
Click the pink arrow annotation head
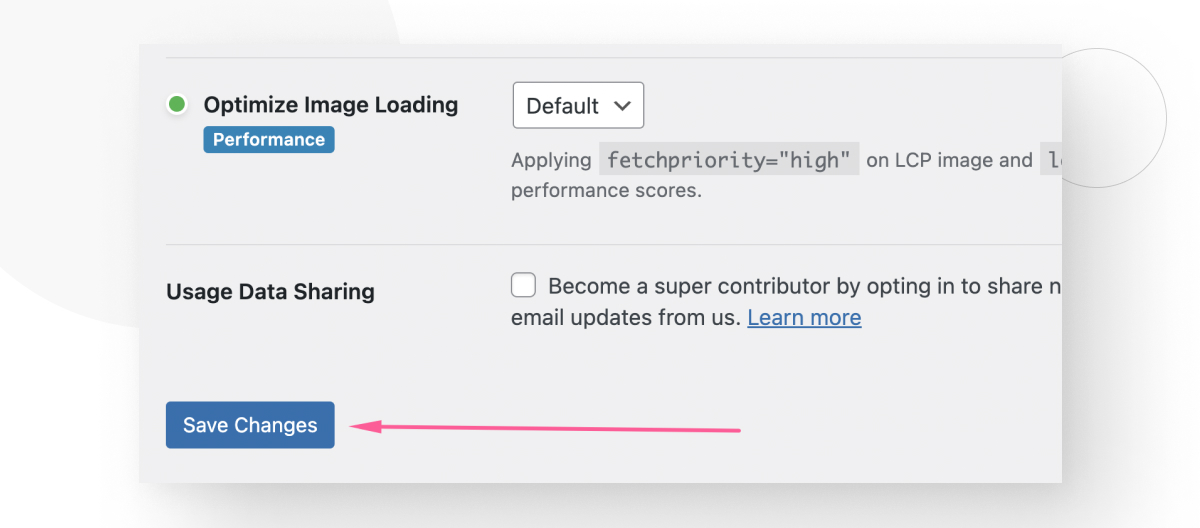358,426
